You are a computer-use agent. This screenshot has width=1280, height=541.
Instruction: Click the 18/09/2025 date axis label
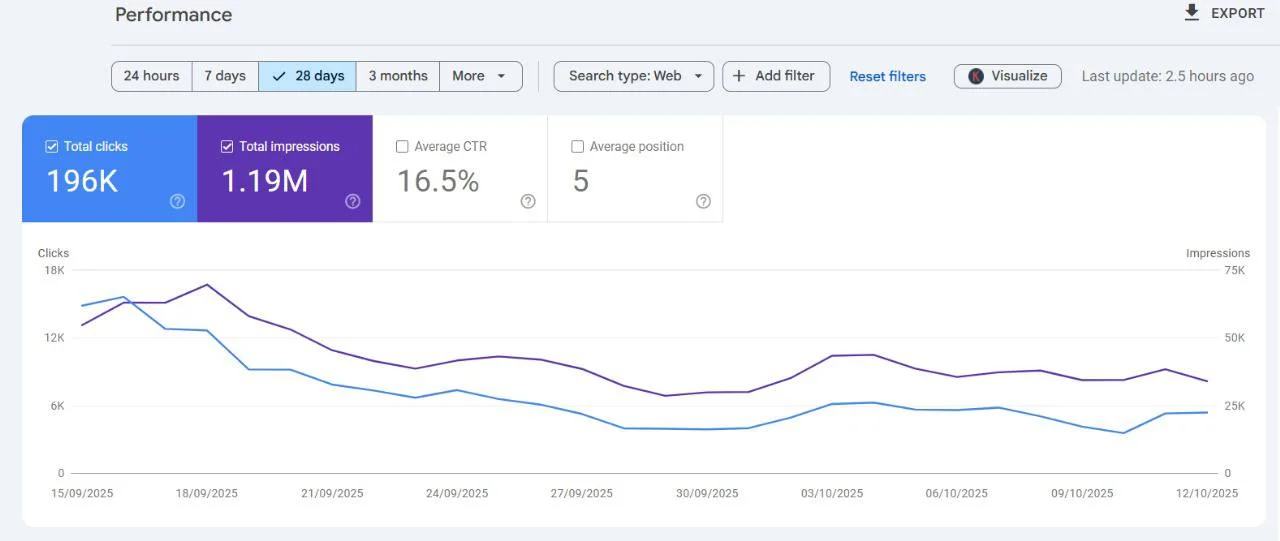click(x=208, y=493)
